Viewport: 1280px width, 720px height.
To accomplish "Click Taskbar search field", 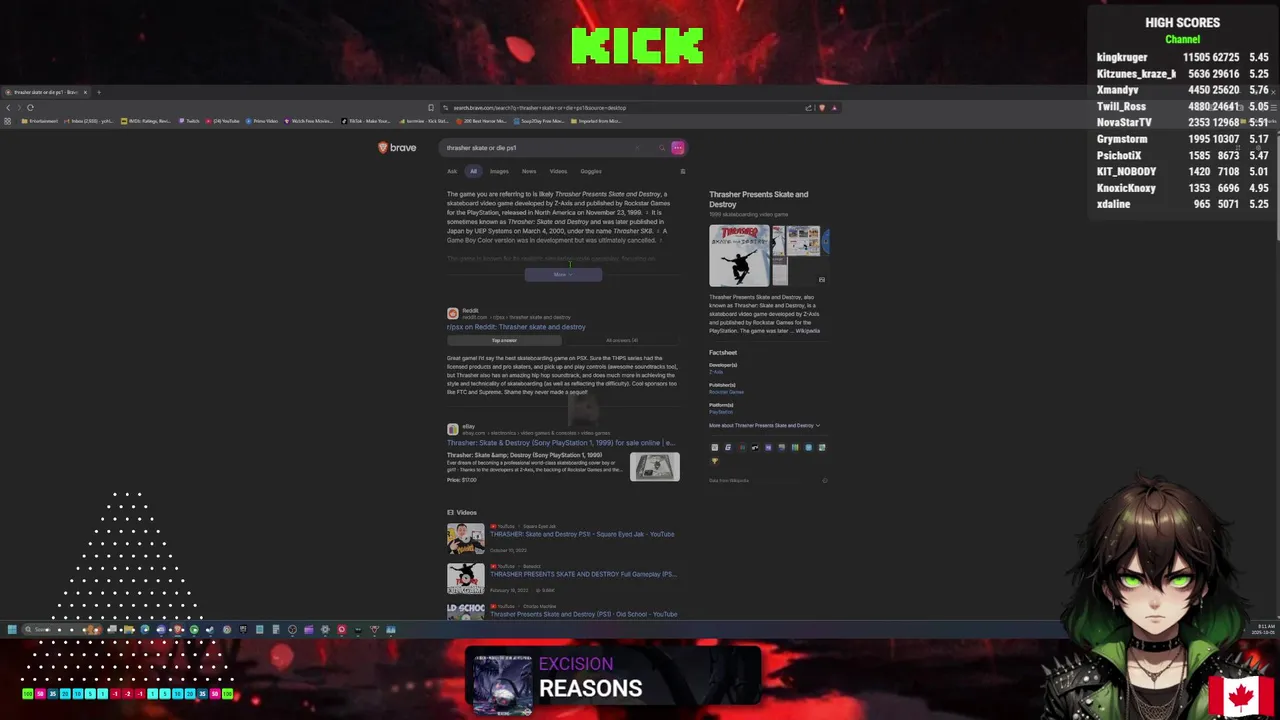I will point(63,629).
